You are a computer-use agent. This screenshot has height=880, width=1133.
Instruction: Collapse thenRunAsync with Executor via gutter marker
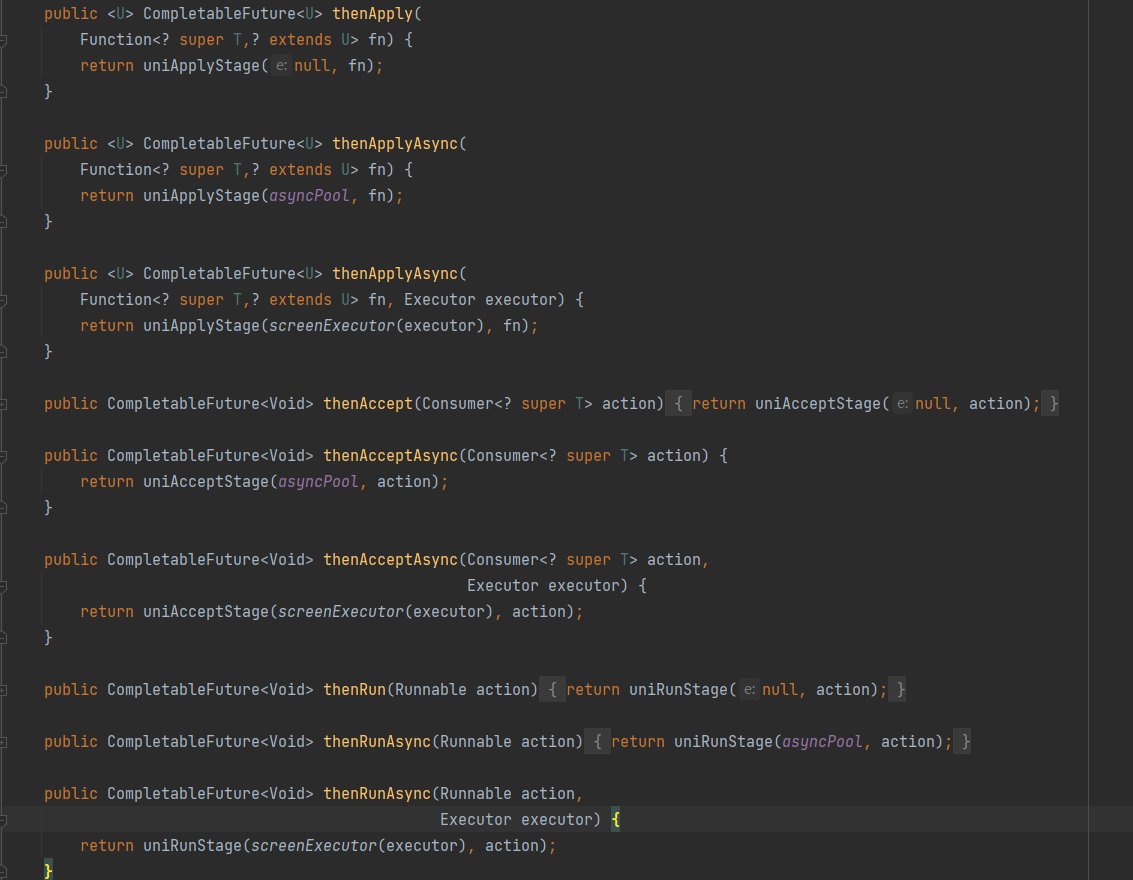[4, 821]
